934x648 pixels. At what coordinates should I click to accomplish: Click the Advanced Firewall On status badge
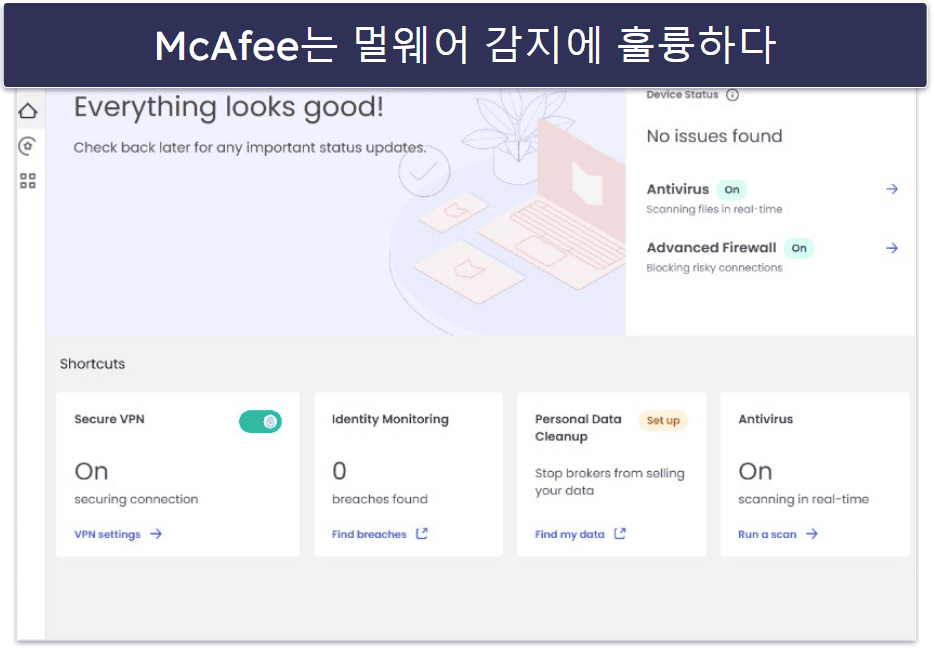[799, 248]
